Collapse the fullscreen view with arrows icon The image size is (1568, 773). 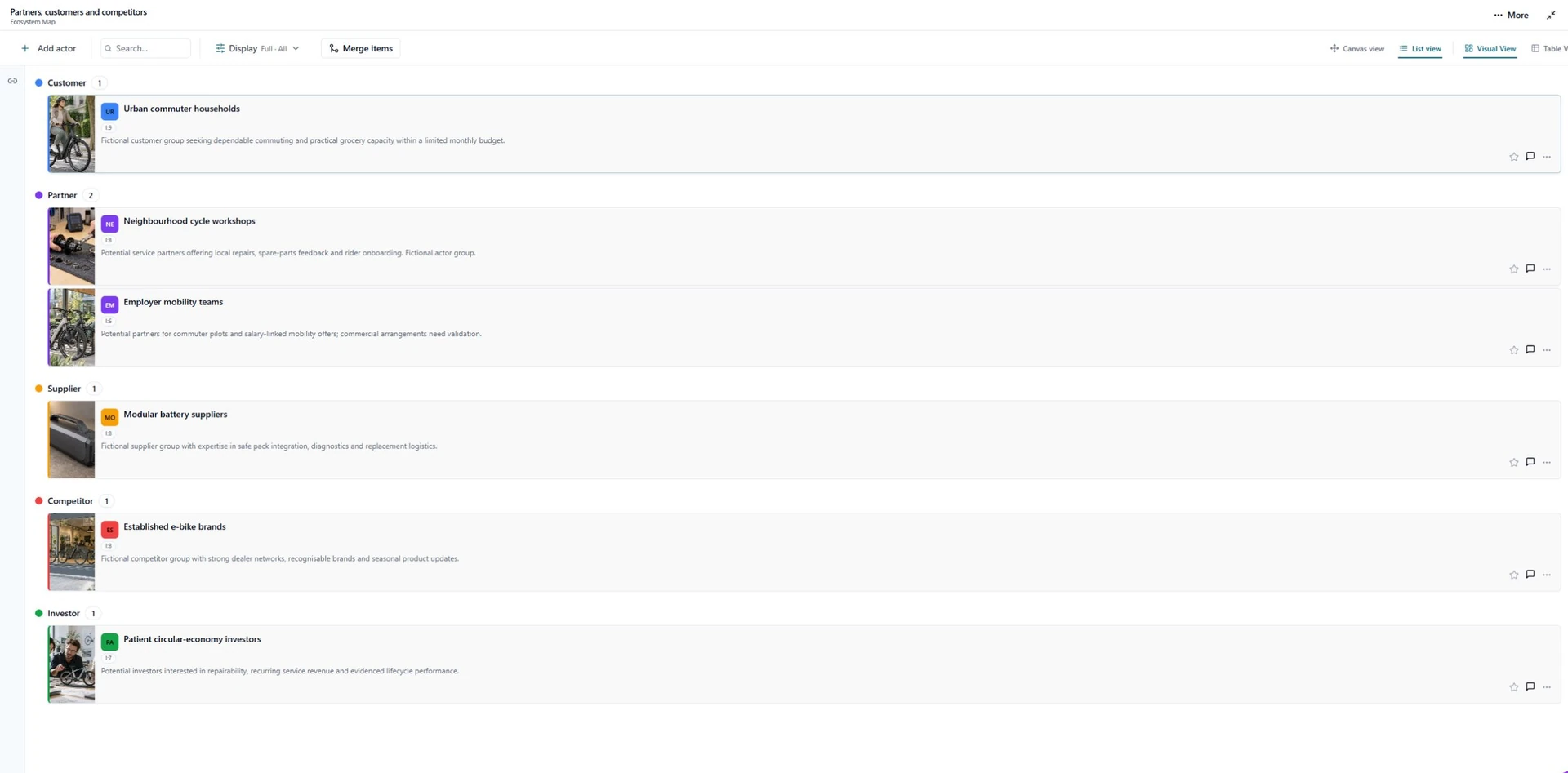pyautogui.click(x=1551, y=15)
